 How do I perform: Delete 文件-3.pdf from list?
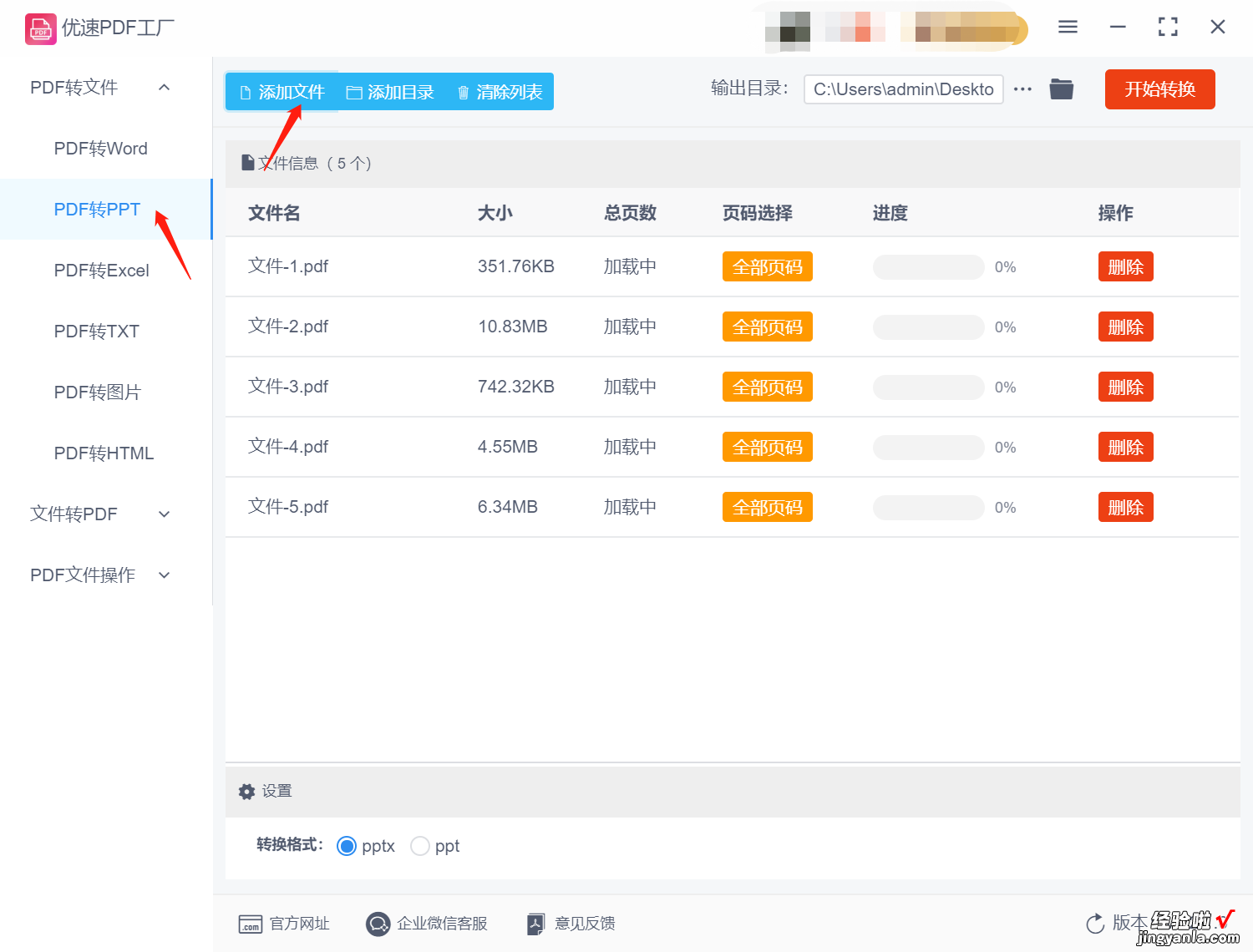click(1125, 387)
